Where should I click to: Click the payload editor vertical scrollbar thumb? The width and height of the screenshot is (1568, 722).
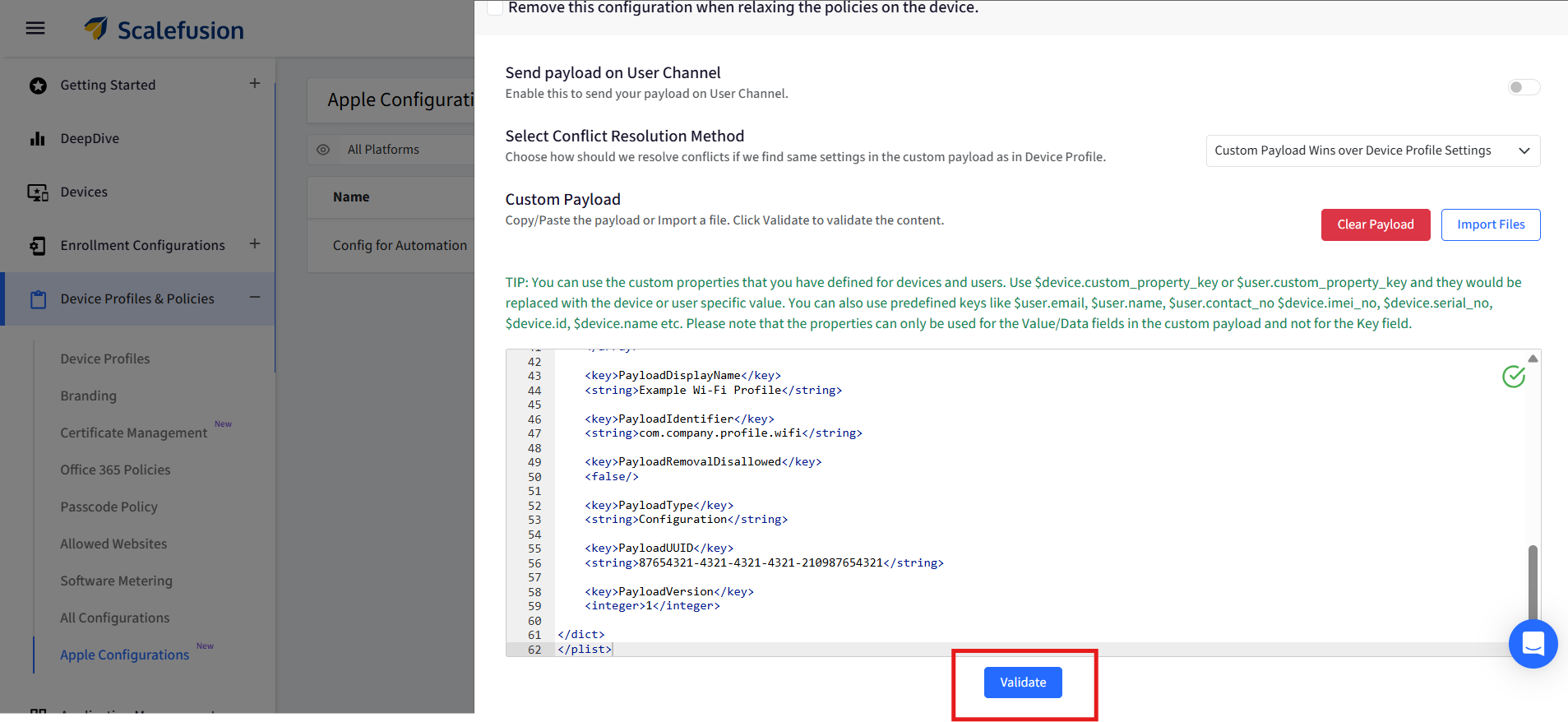pyautogui.click(x=1533, y=581)
